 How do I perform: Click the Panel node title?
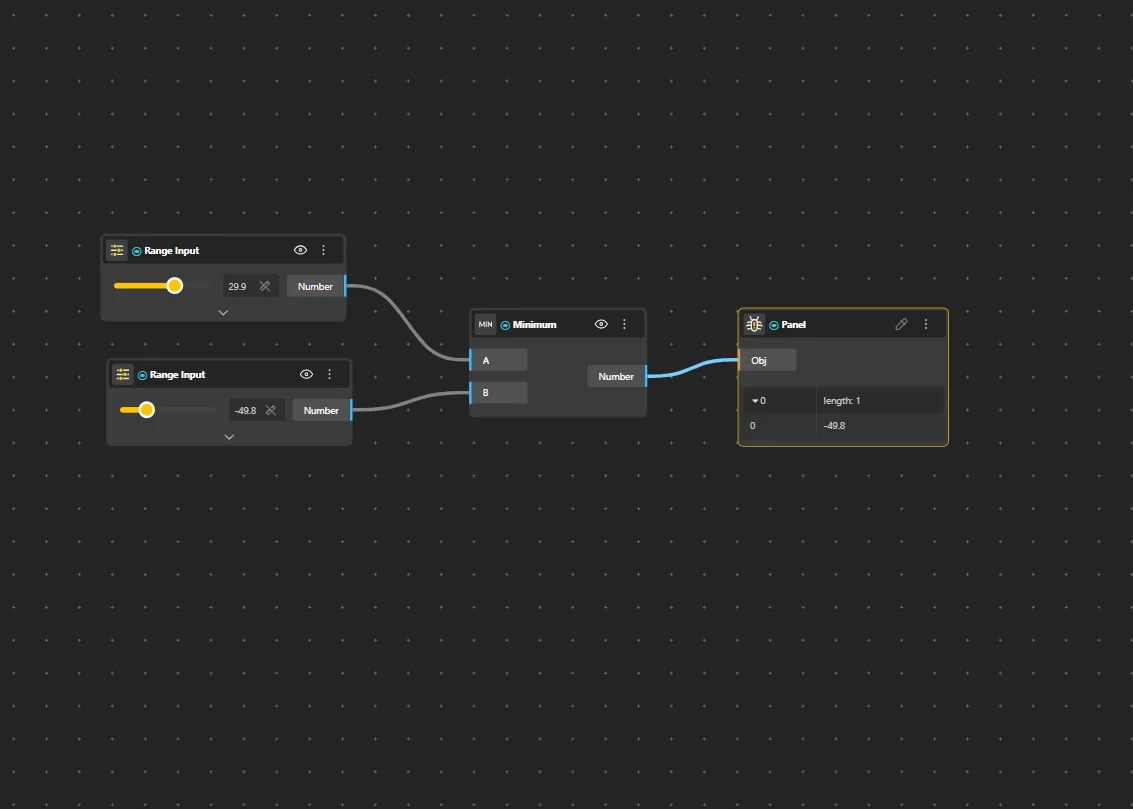pyautogui.click(x=793, y=325)
